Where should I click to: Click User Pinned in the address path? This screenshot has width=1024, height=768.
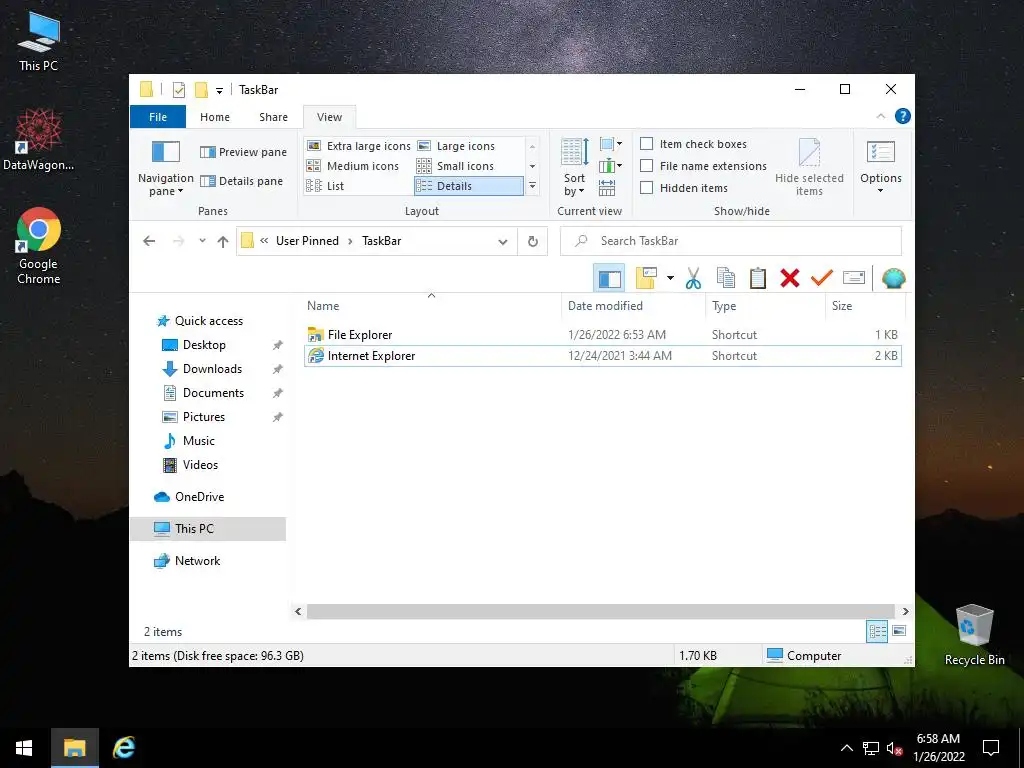point(307,241)
